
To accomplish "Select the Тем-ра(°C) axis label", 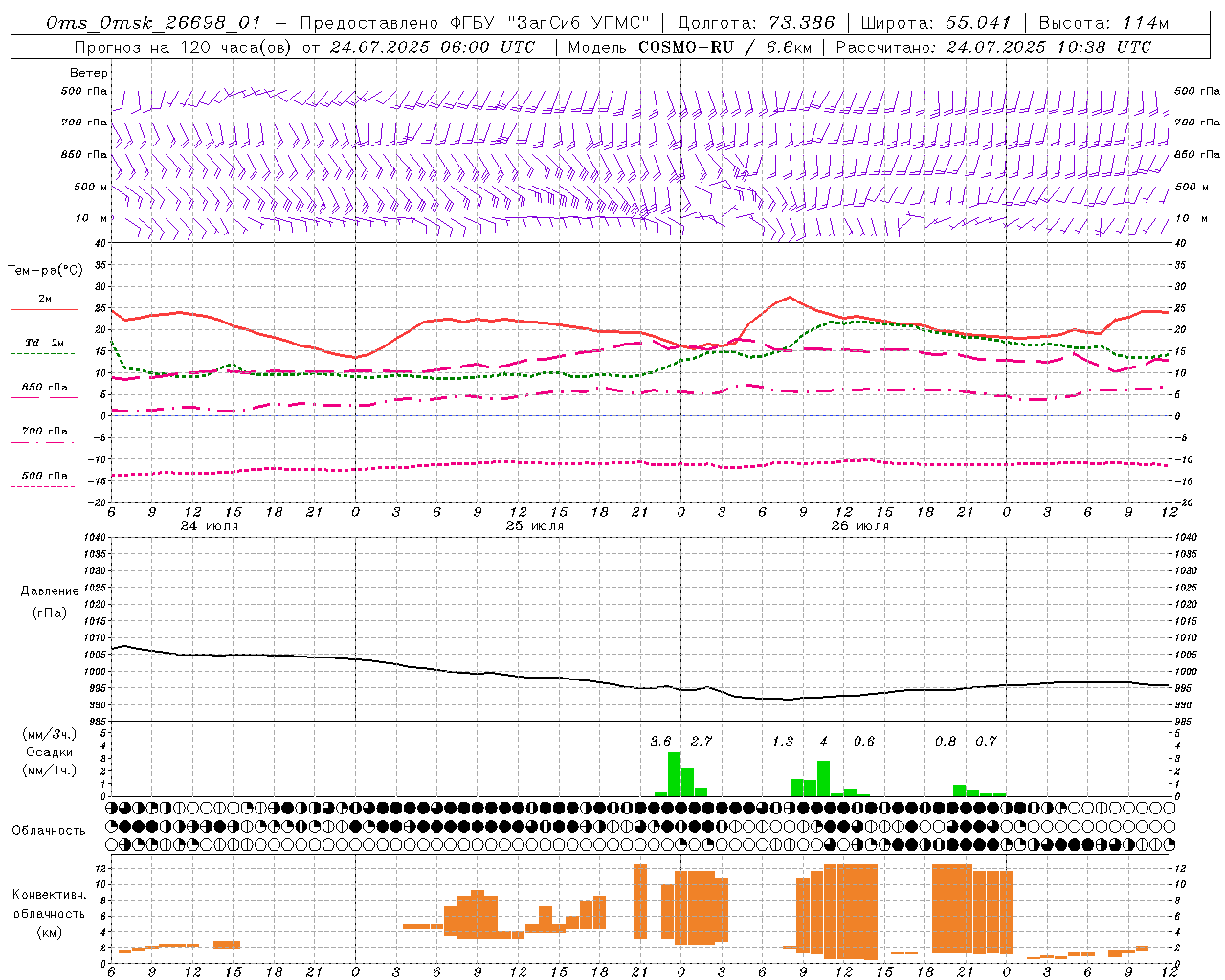I will tap(45, 271).
